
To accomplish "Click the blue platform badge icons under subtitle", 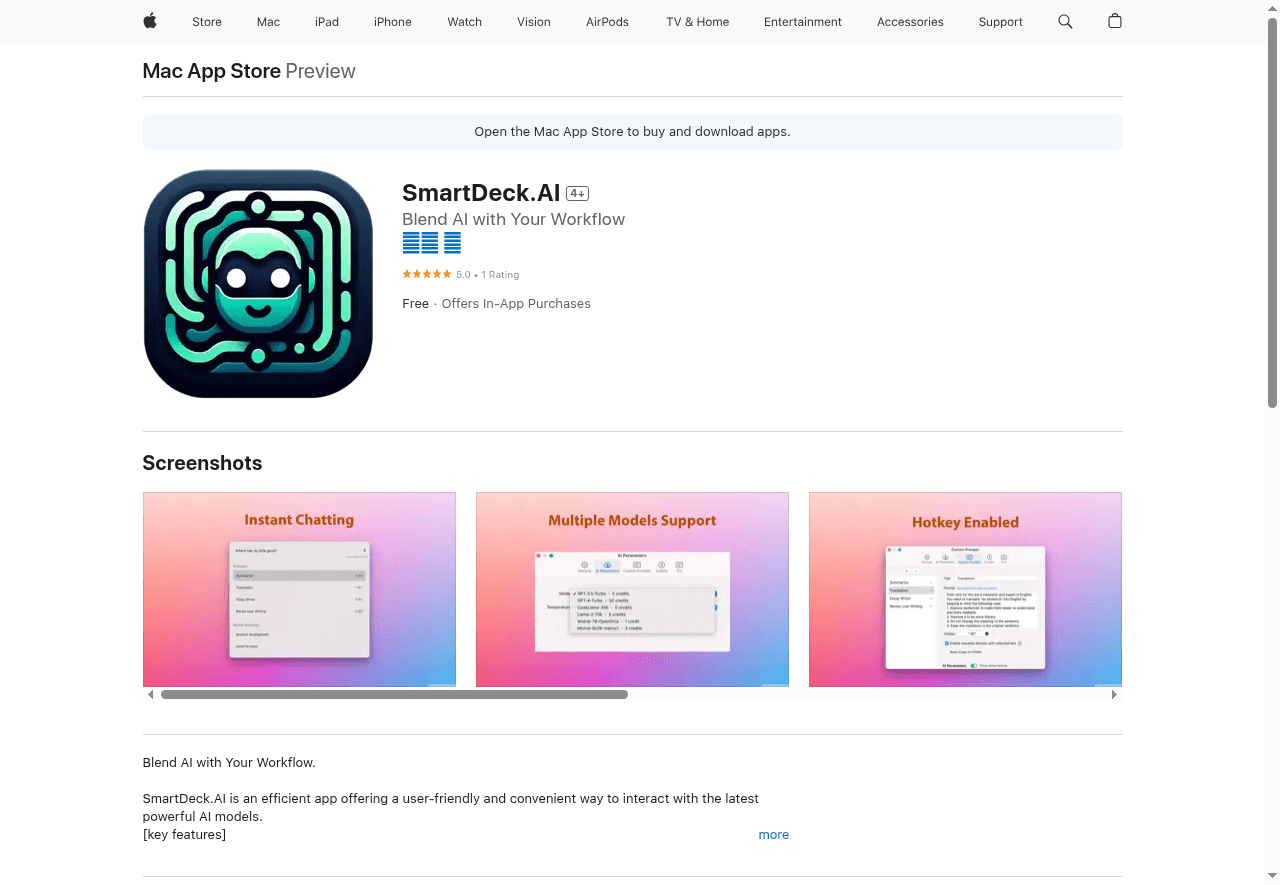I will tap(431, 242).
